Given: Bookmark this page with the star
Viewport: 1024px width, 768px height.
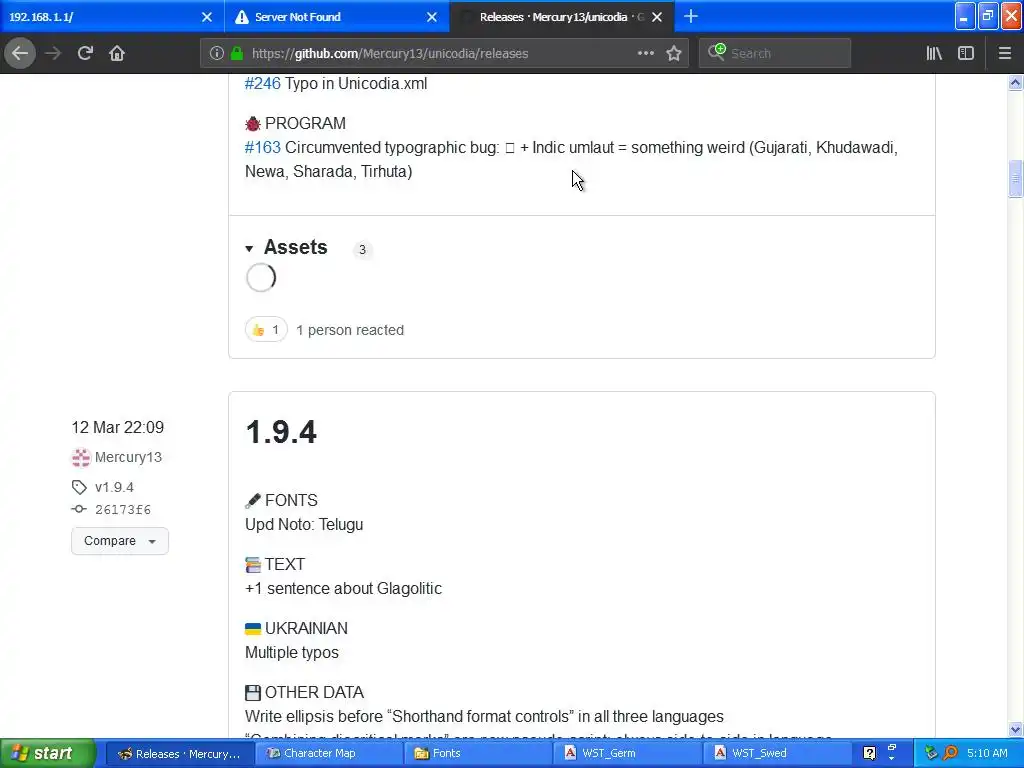Looking at the screenshot, I should 674,53.
